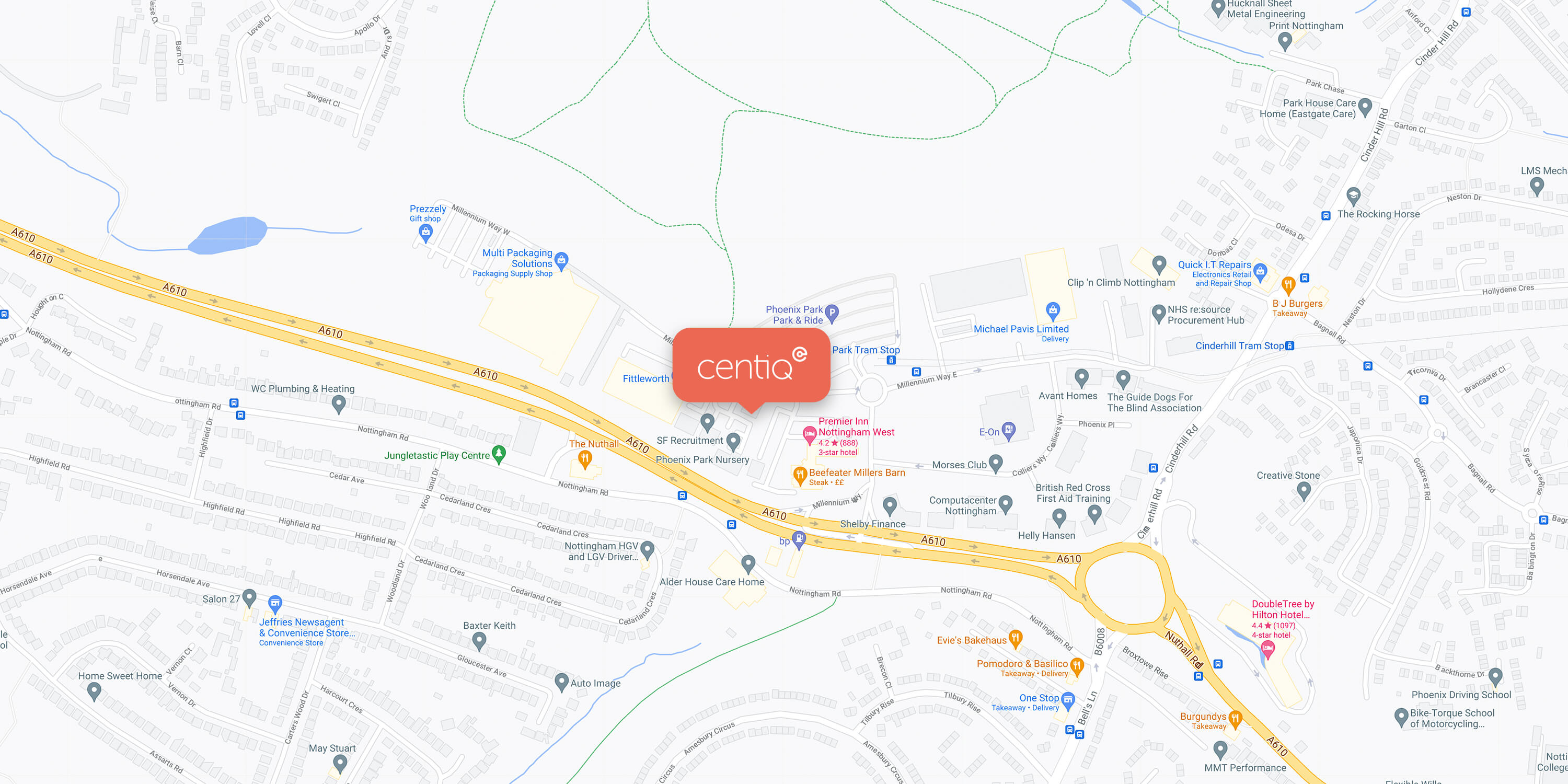Viewport: 1568px width, 784px height.
Task: Click the Quick I.T Repairs label
Action: tap(1214, 265)
